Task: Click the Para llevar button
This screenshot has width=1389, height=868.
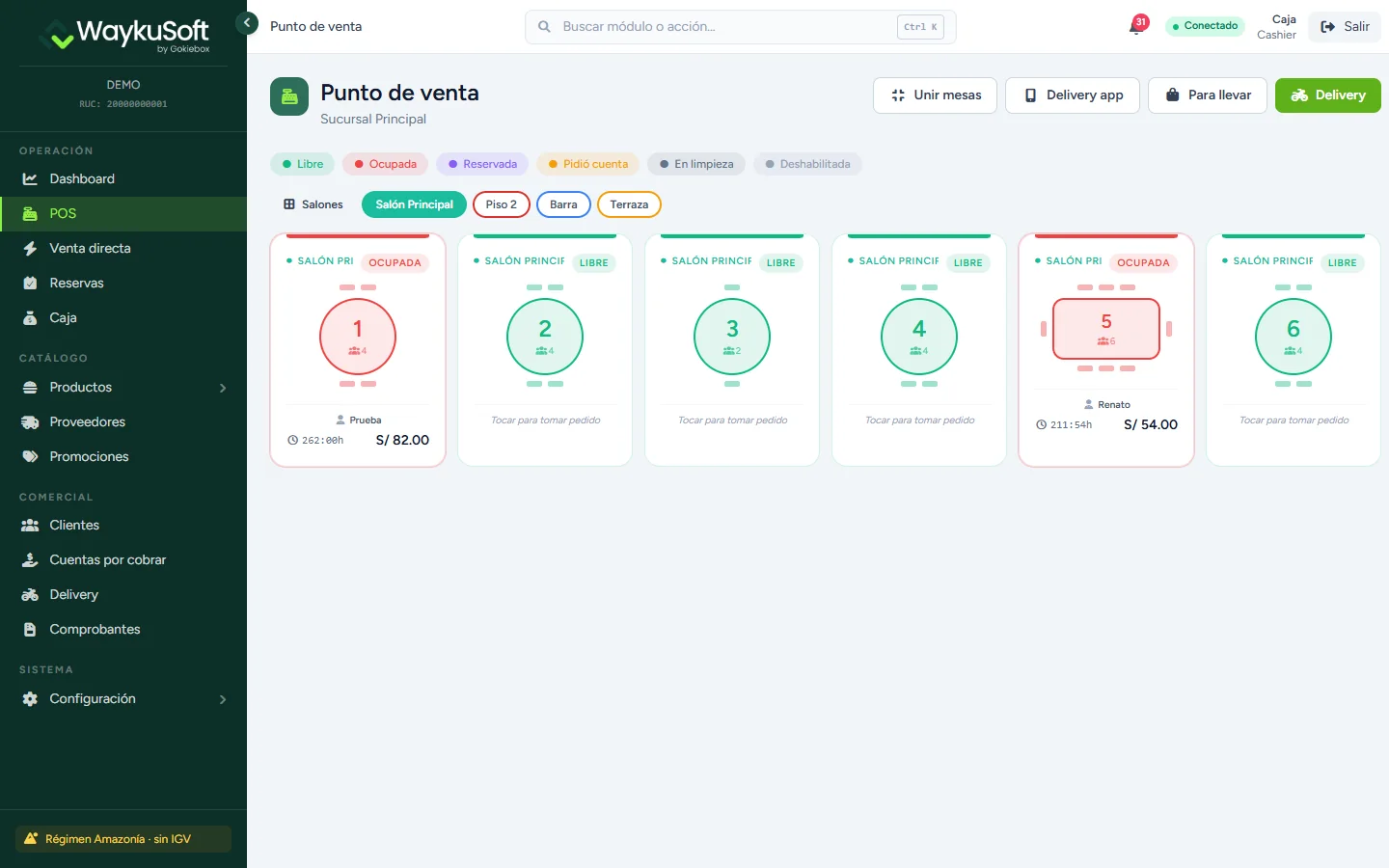Action: (x=1208, y=95)
